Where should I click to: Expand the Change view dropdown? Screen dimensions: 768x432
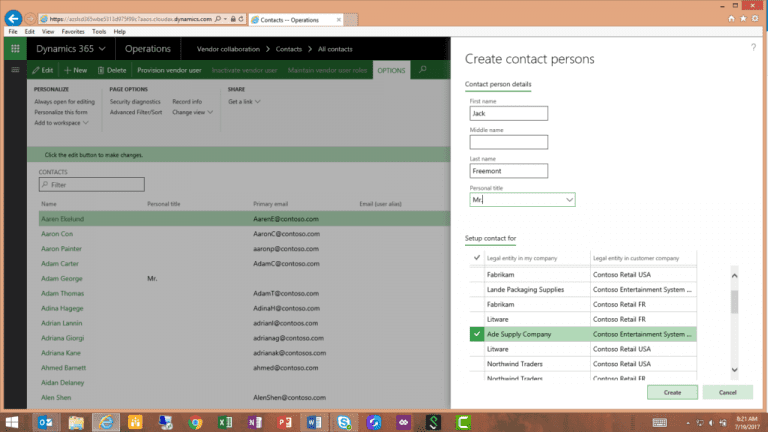pos(192,112)
